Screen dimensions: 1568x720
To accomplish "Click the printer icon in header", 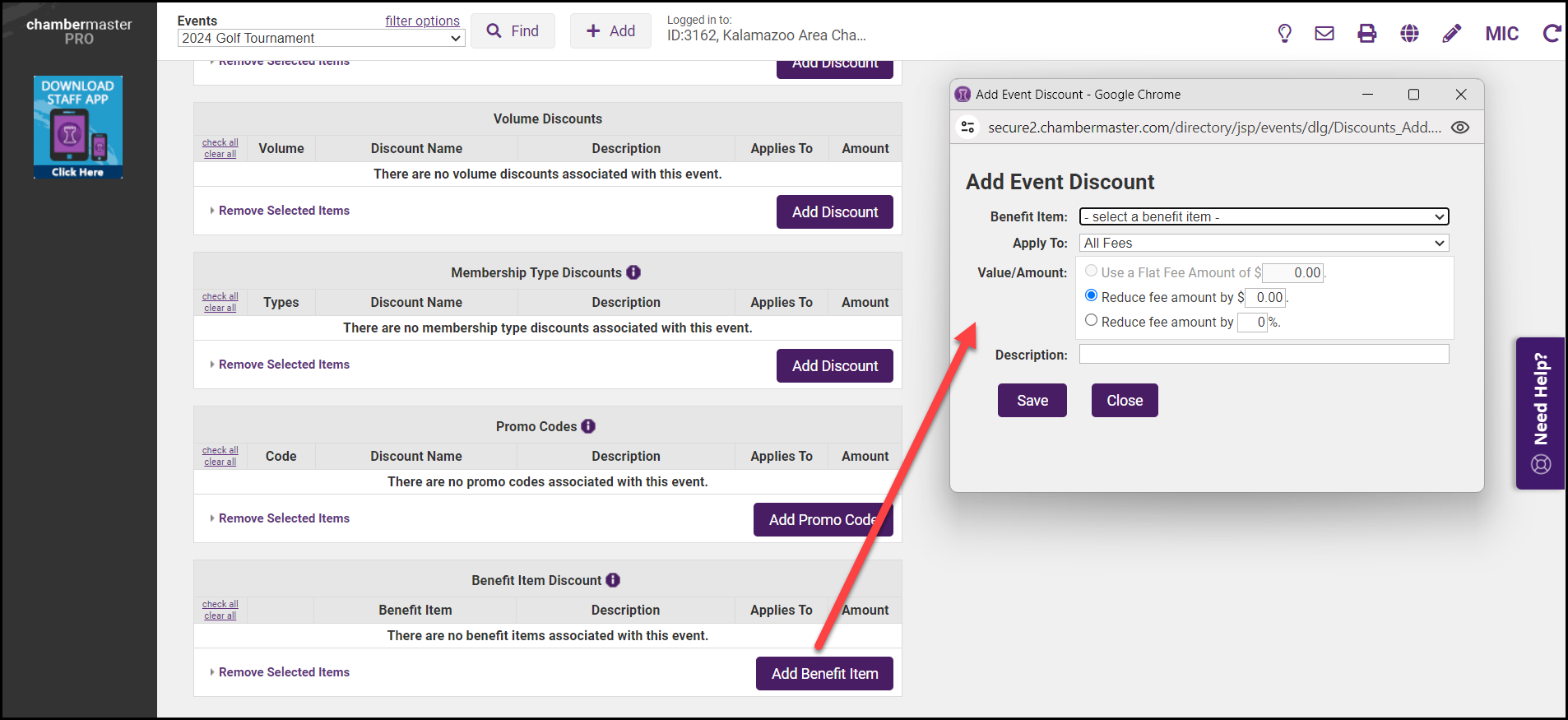I will click(x=1366, y=33).
